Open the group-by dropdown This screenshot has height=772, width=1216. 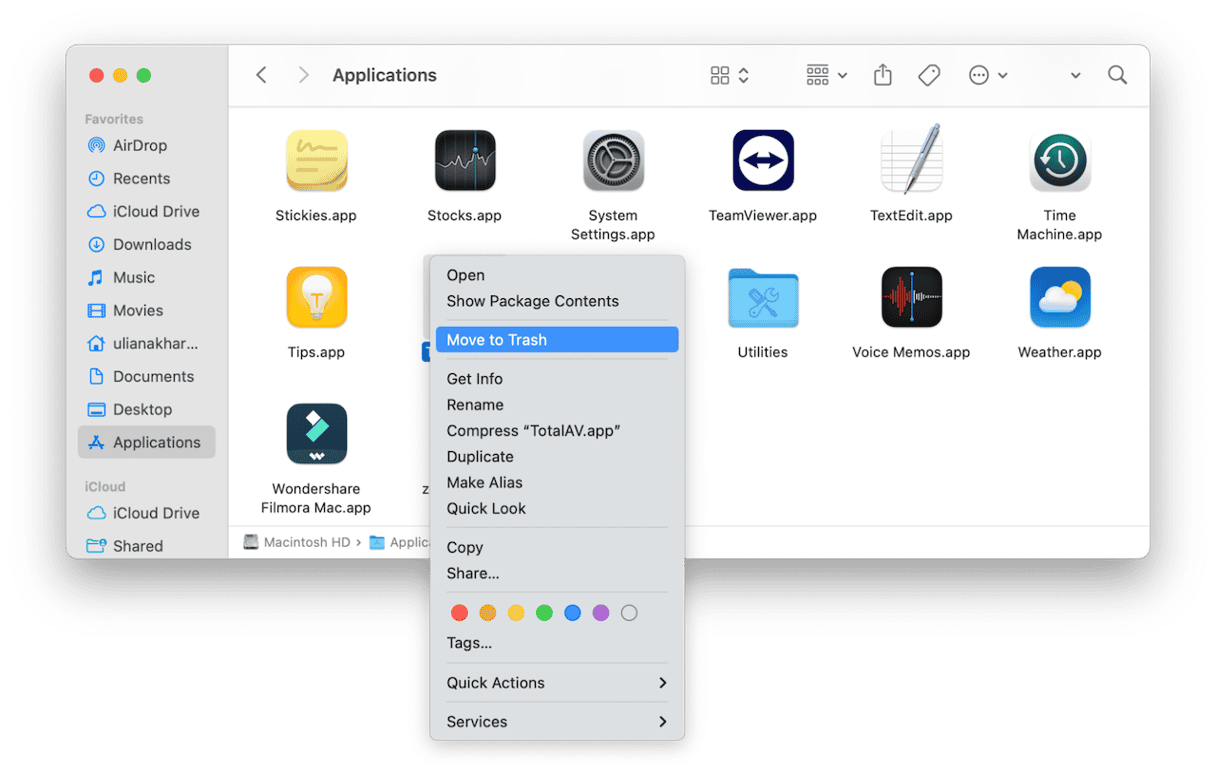(x=827, y=75)
